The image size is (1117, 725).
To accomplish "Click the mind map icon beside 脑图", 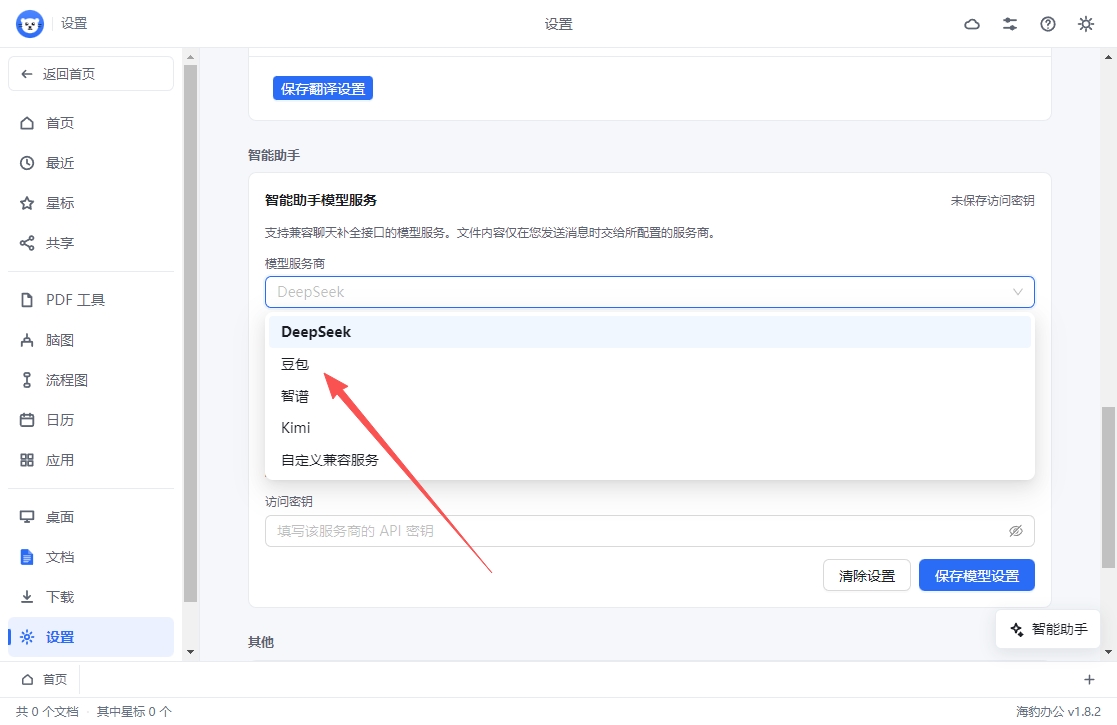I will click(x=27, y=340).
